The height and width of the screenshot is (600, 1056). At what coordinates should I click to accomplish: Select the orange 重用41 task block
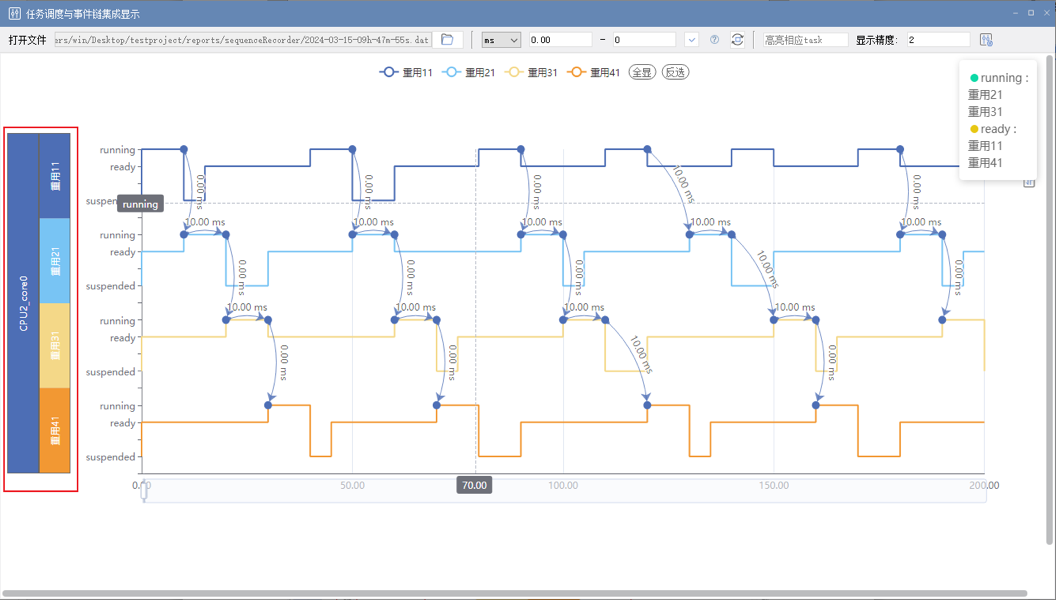tap(55, 430)
